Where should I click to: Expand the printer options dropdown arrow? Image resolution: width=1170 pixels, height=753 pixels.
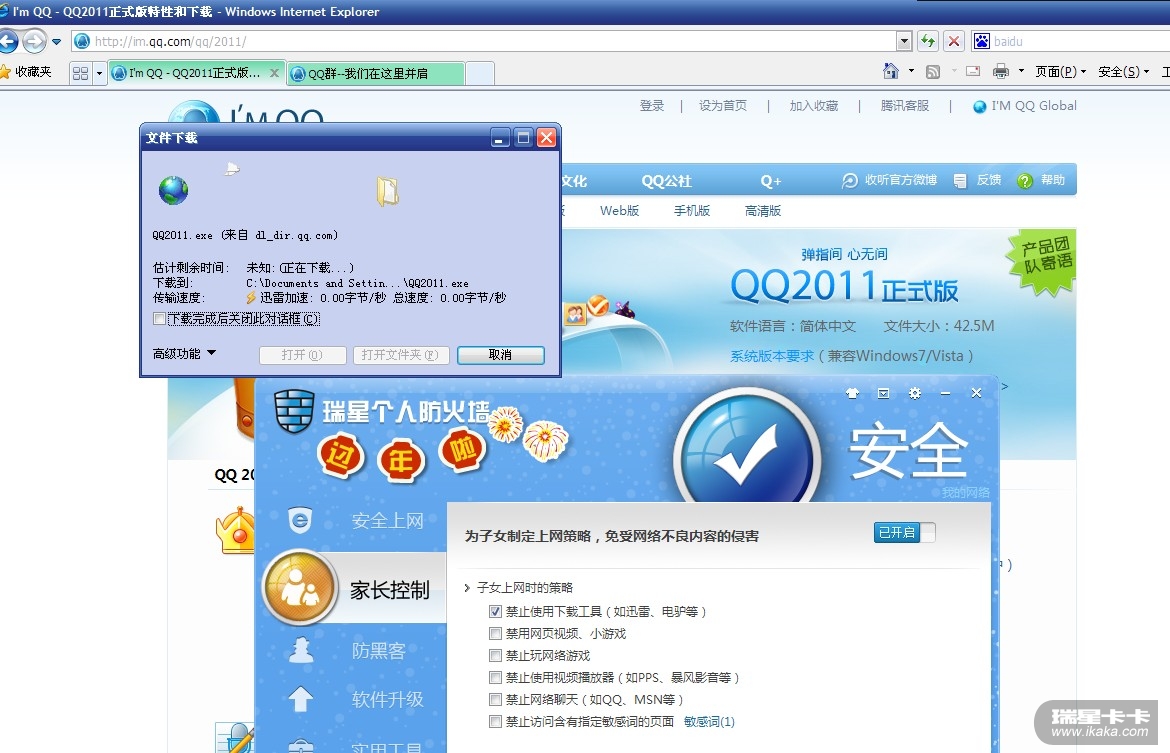click(x=1021, y=72)
